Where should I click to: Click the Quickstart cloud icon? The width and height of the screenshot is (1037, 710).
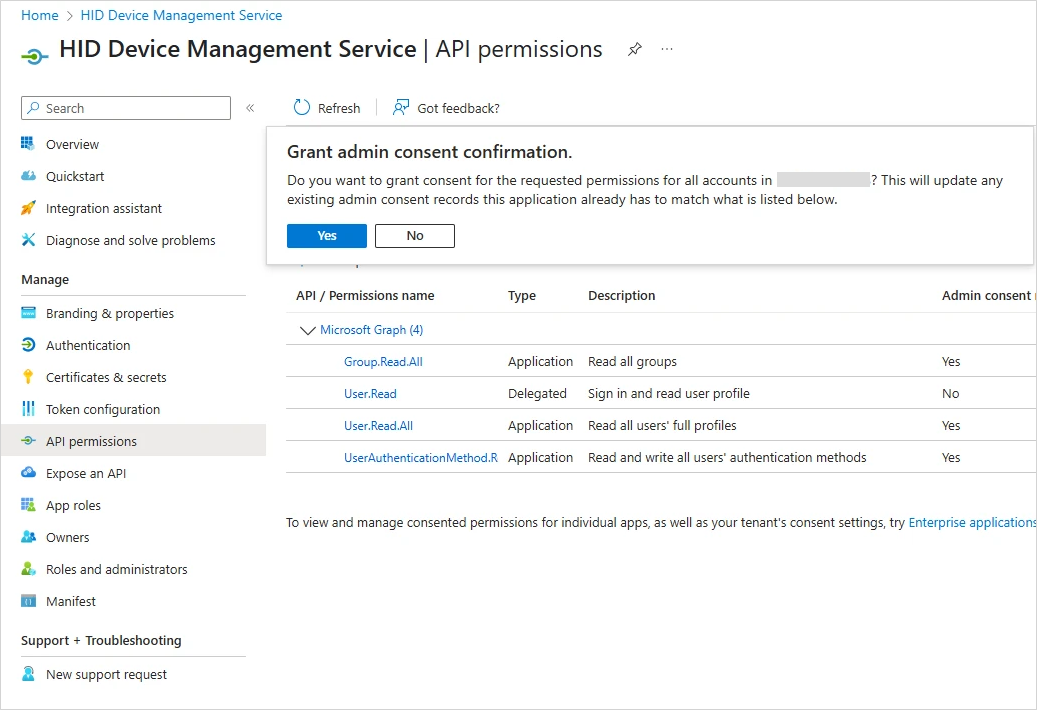click(x=28, y=176)
